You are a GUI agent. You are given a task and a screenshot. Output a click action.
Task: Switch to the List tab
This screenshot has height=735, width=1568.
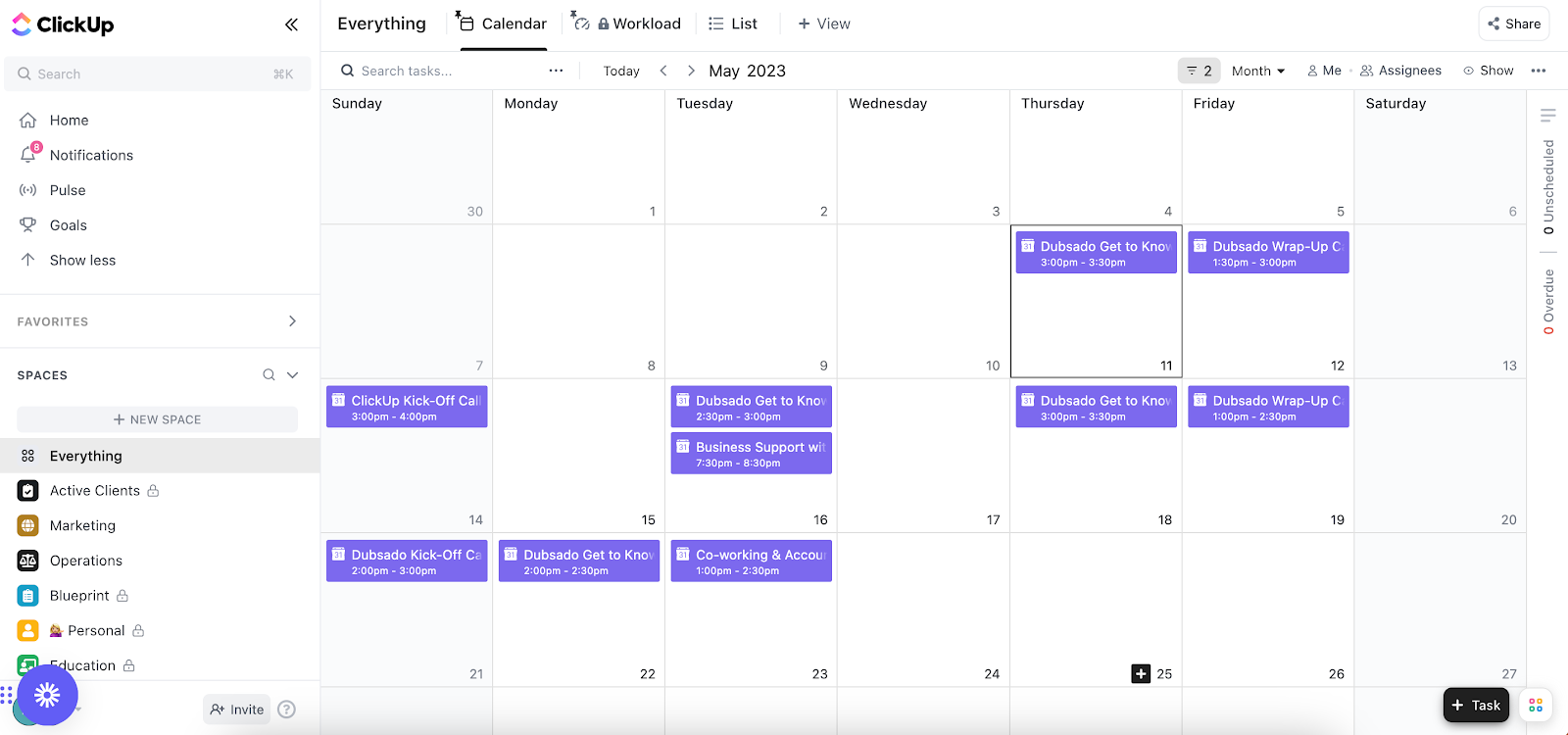733,24
